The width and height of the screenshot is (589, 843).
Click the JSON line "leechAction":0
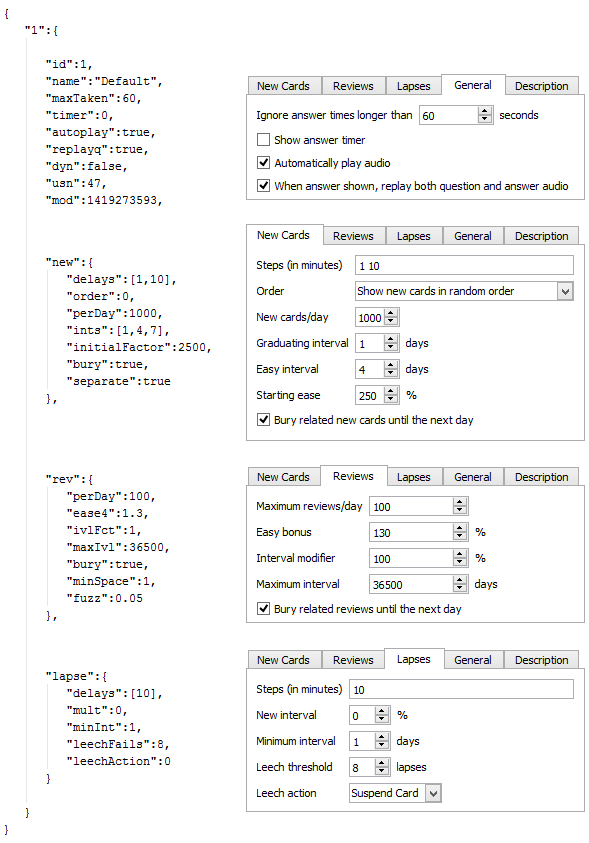118,761
